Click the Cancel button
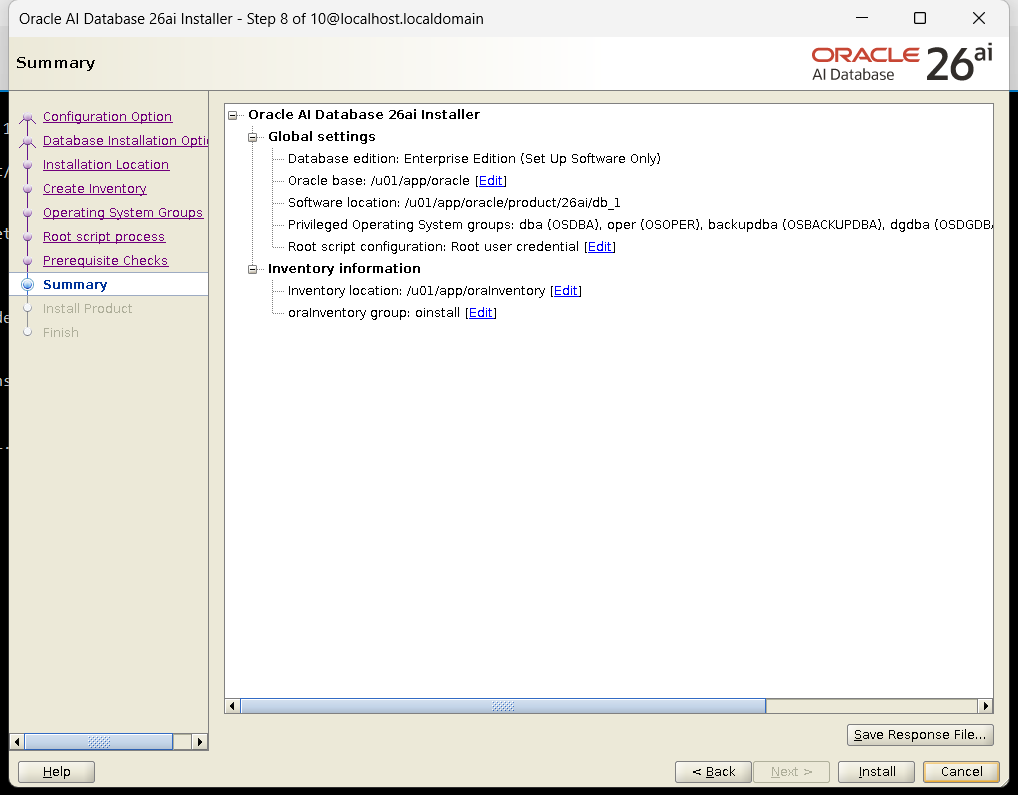 pos(961,772)
